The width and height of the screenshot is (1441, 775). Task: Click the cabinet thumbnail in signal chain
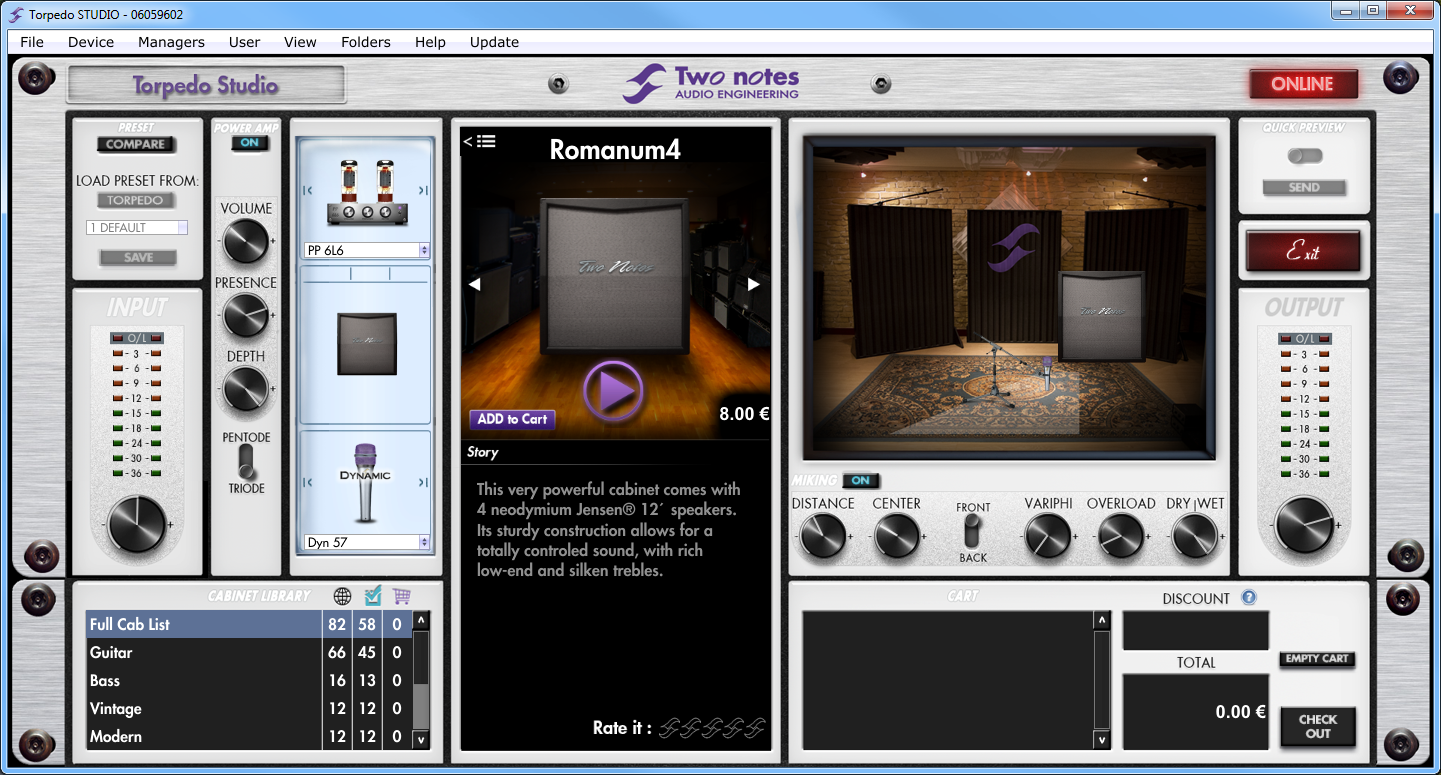point(366,343)
